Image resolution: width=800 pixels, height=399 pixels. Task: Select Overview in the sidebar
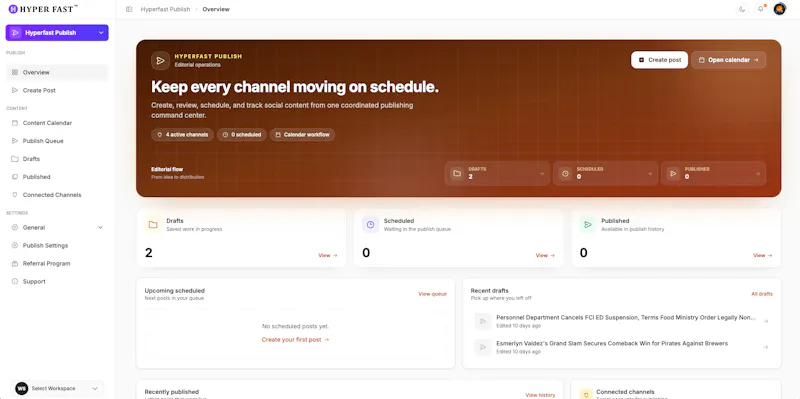click(x=57, y=72)
